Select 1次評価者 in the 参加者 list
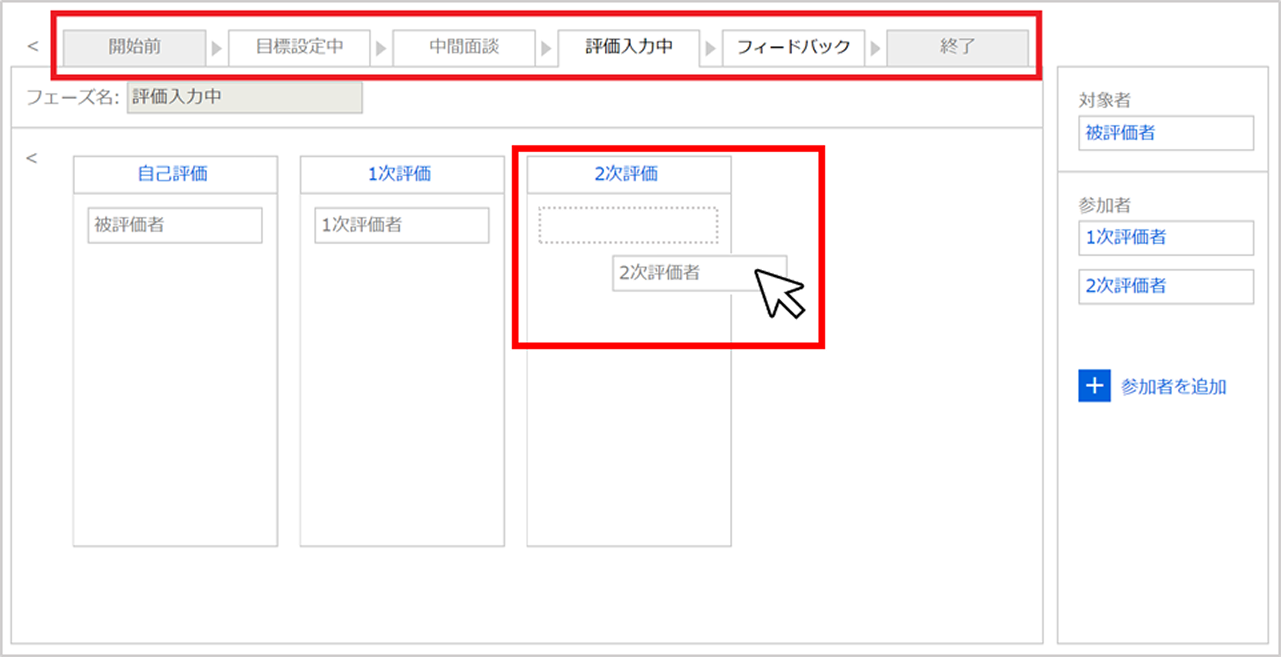The width and height of the screenshot is (1281, 657). point(1165,238)
